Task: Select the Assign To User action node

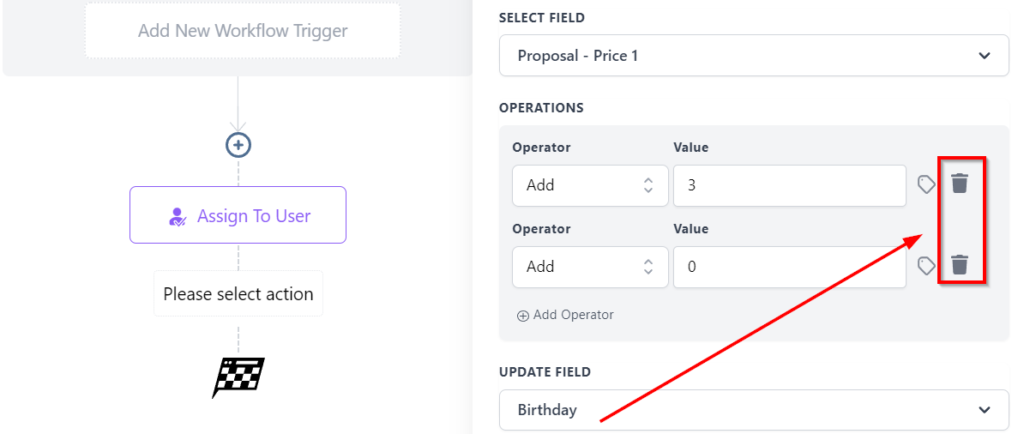Action: pos(238,215)
